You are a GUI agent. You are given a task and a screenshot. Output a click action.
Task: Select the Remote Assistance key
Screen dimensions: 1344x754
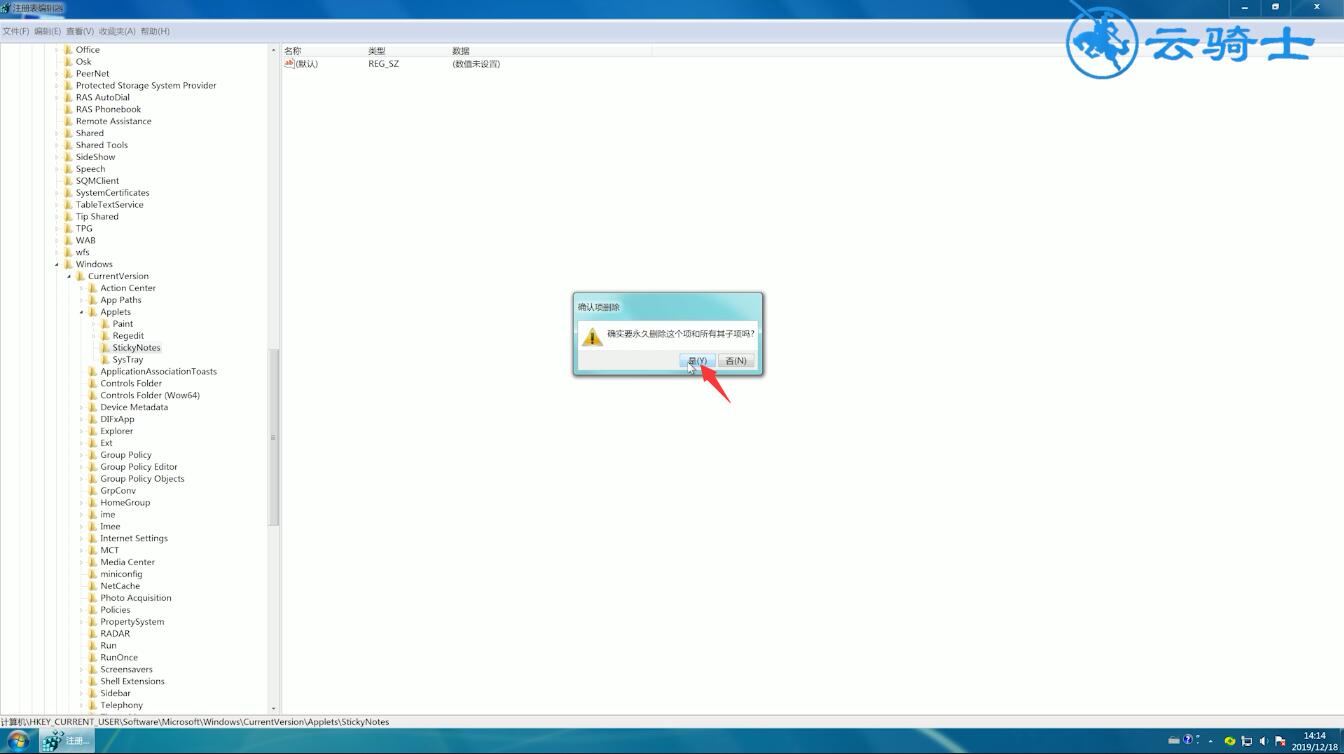point(114,121)
